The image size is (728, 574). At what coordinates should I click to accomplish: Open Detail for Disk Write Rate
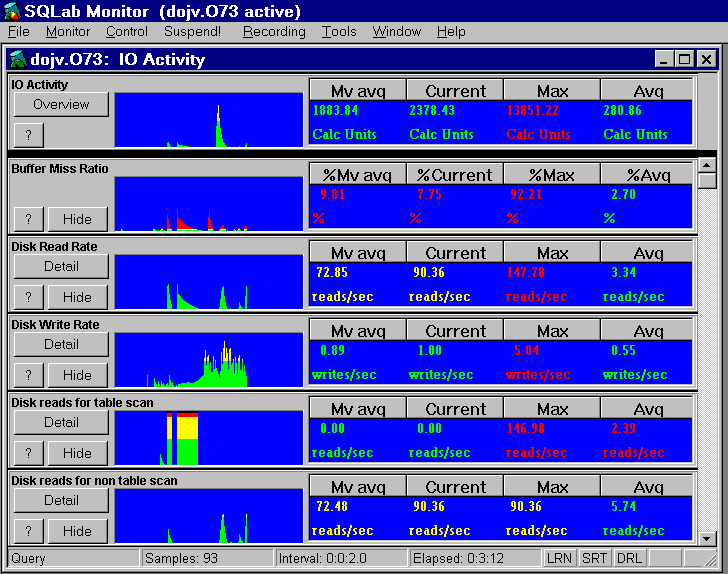61,345
